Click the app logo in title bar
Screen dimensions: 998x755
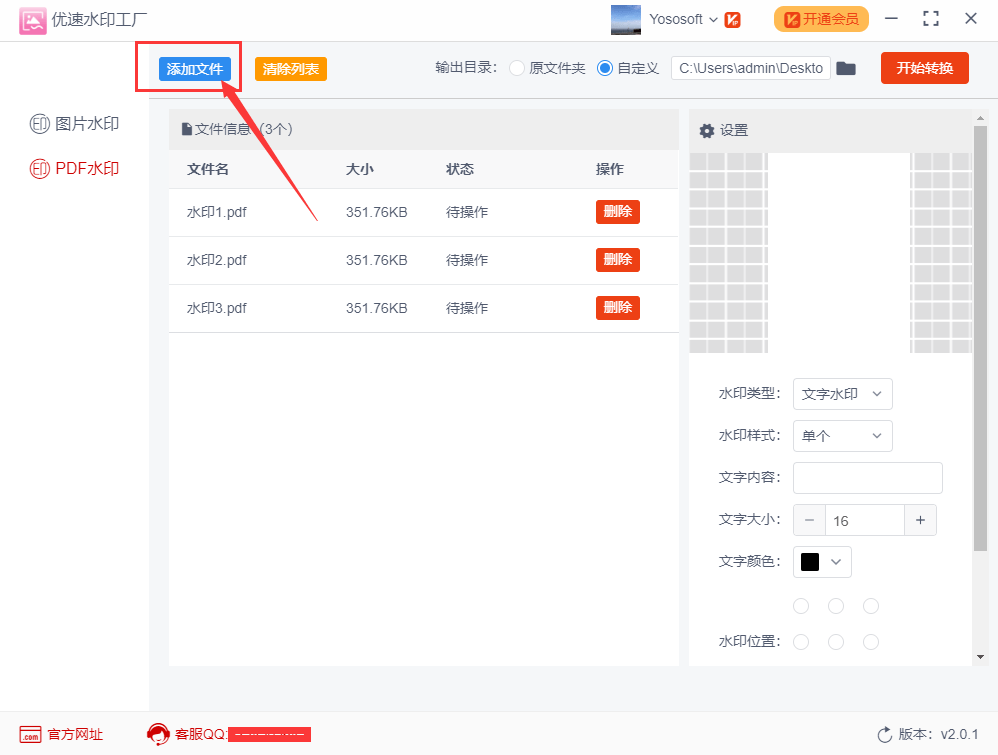click(x=33, y=19)
